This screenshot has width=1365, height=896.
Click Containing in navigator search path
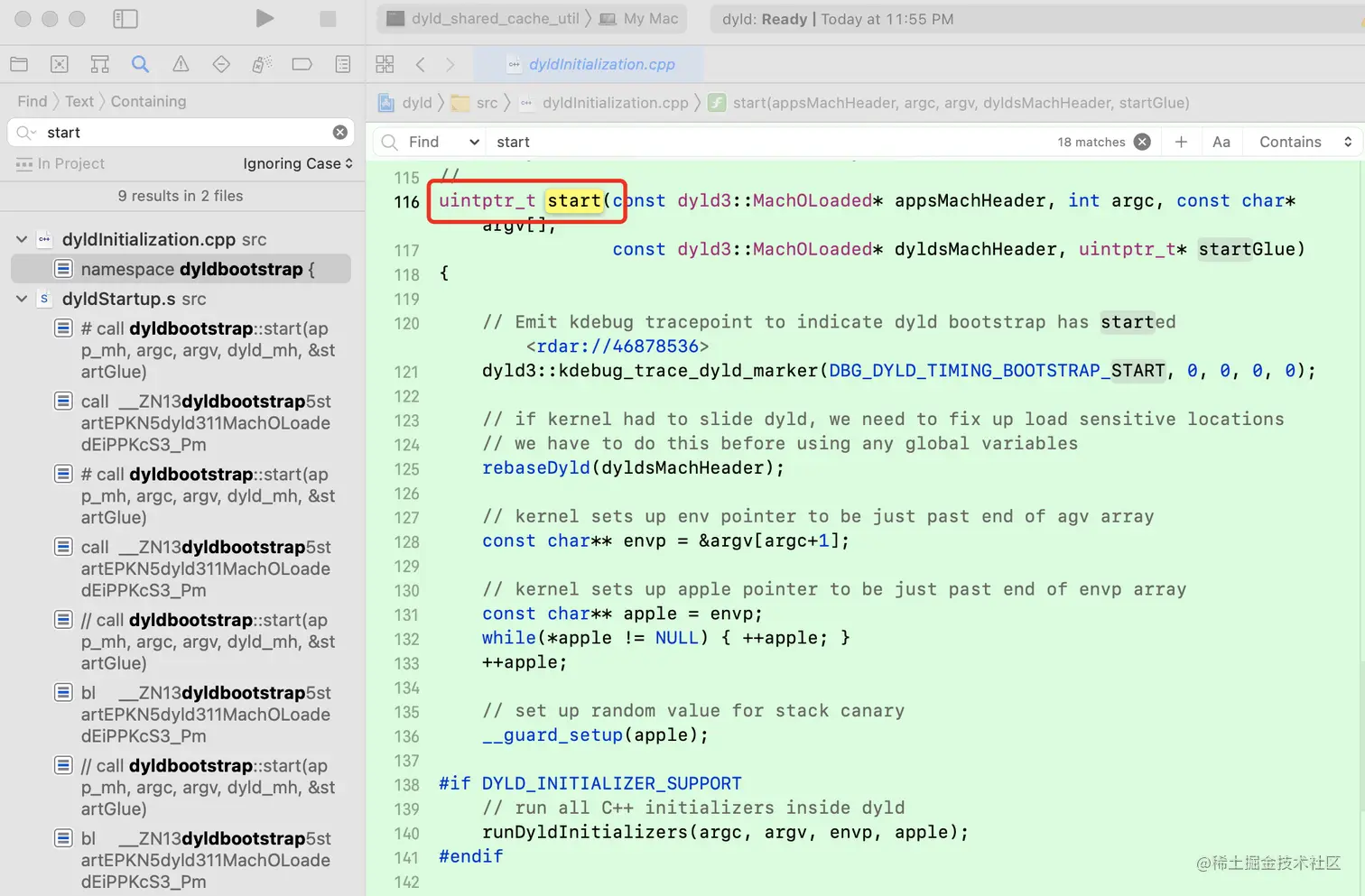(x=148, y=101)
